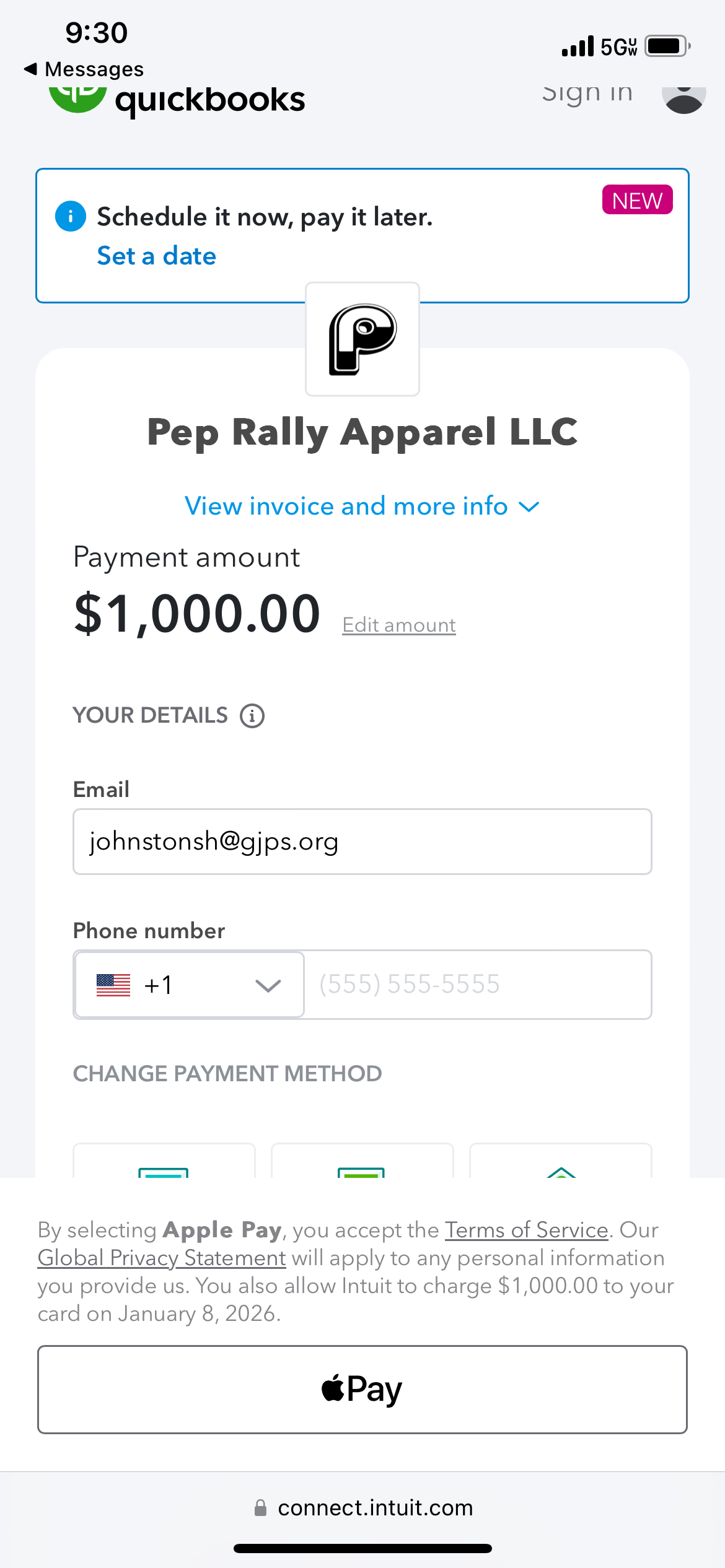Viewport: 725px width, 1568px height.
Task: Tap the Pep Rally Apparel logo
Action: 362,339
